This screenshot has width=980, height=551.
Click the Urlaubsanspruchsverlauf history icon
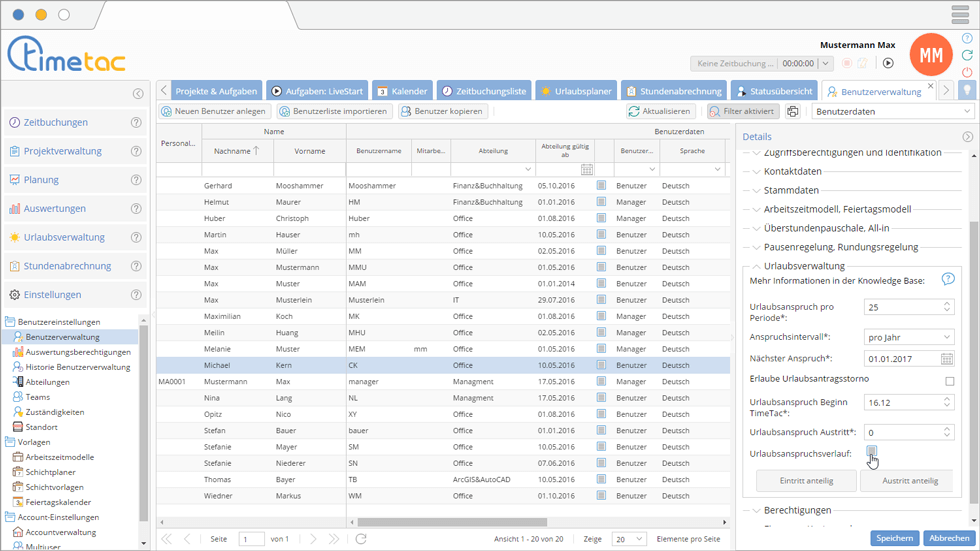[871, 452]
